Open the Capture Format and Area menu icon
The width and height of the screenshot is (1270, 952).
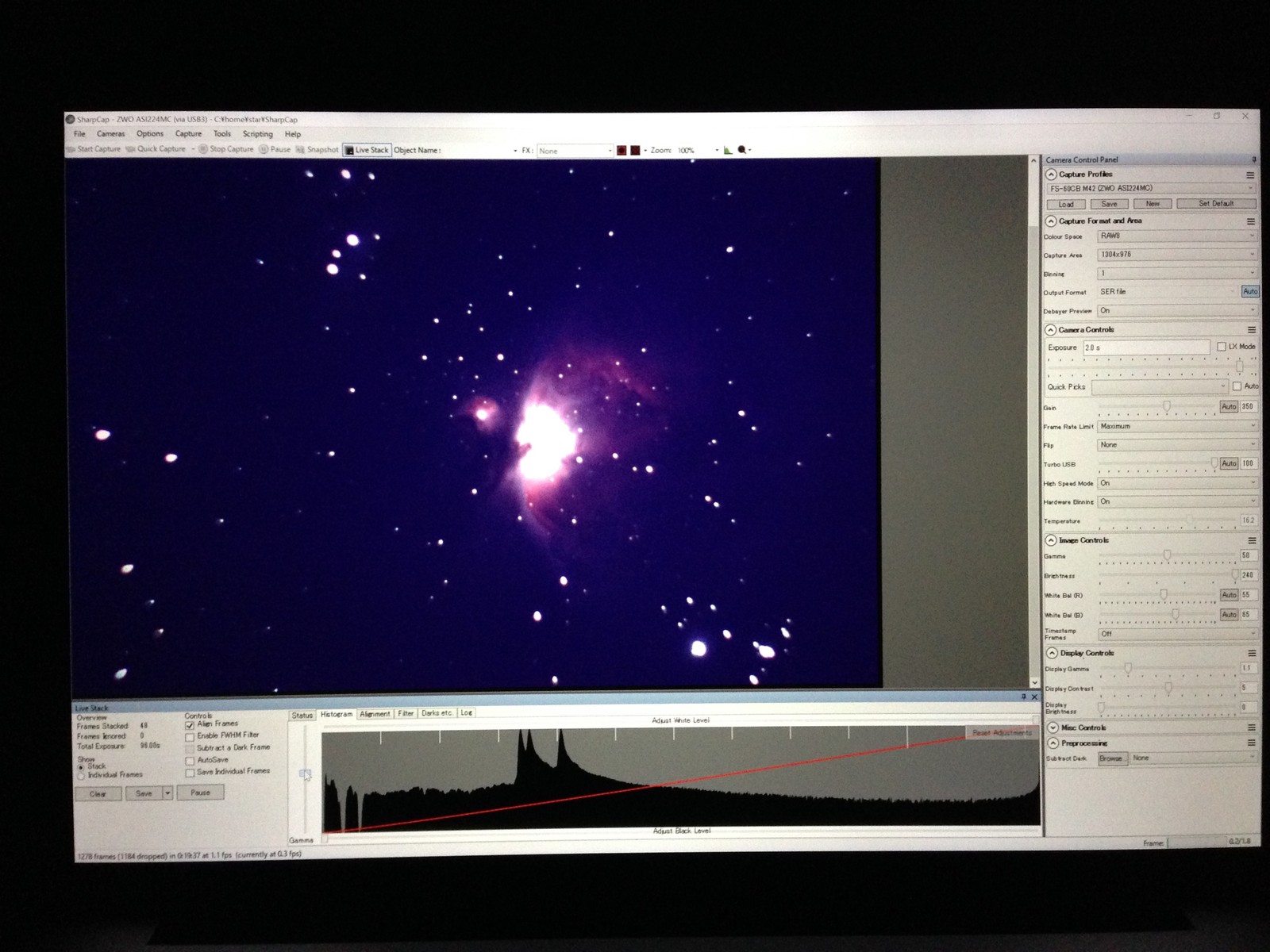coord(1251,222)
